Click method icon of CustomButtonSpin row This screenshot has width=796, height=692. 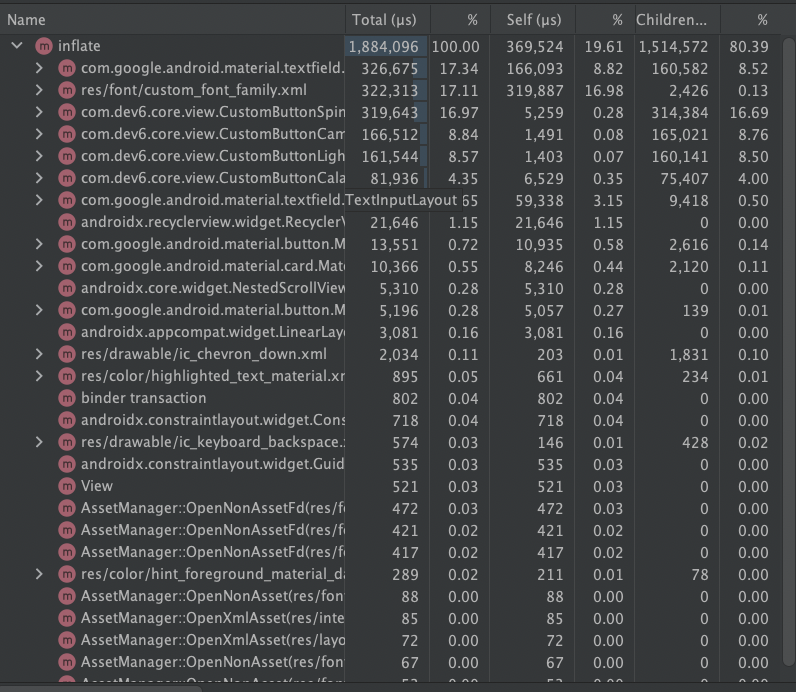(67, 112)
